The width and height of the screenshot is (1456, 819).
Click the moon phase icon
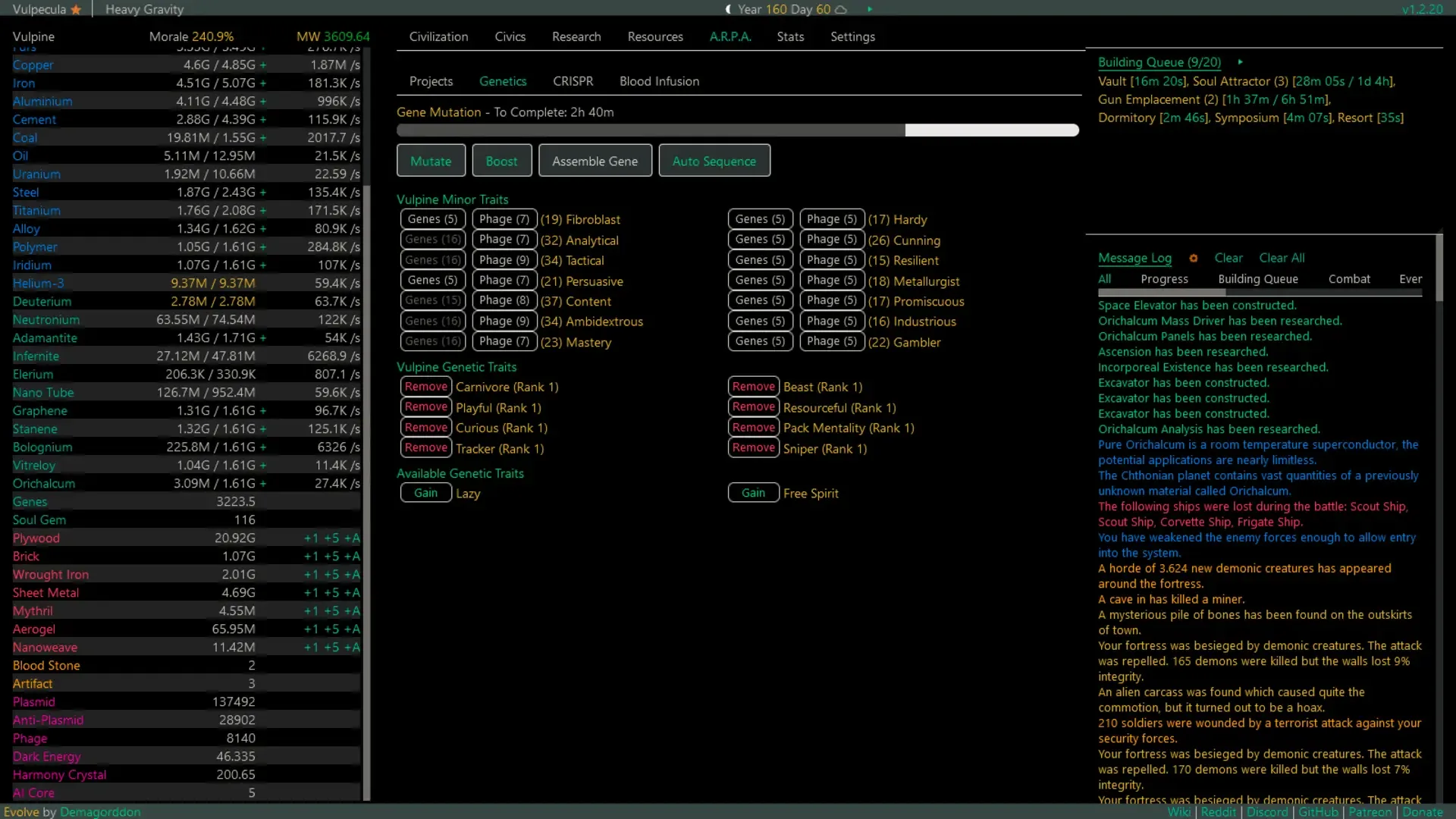tap(729, 10)
